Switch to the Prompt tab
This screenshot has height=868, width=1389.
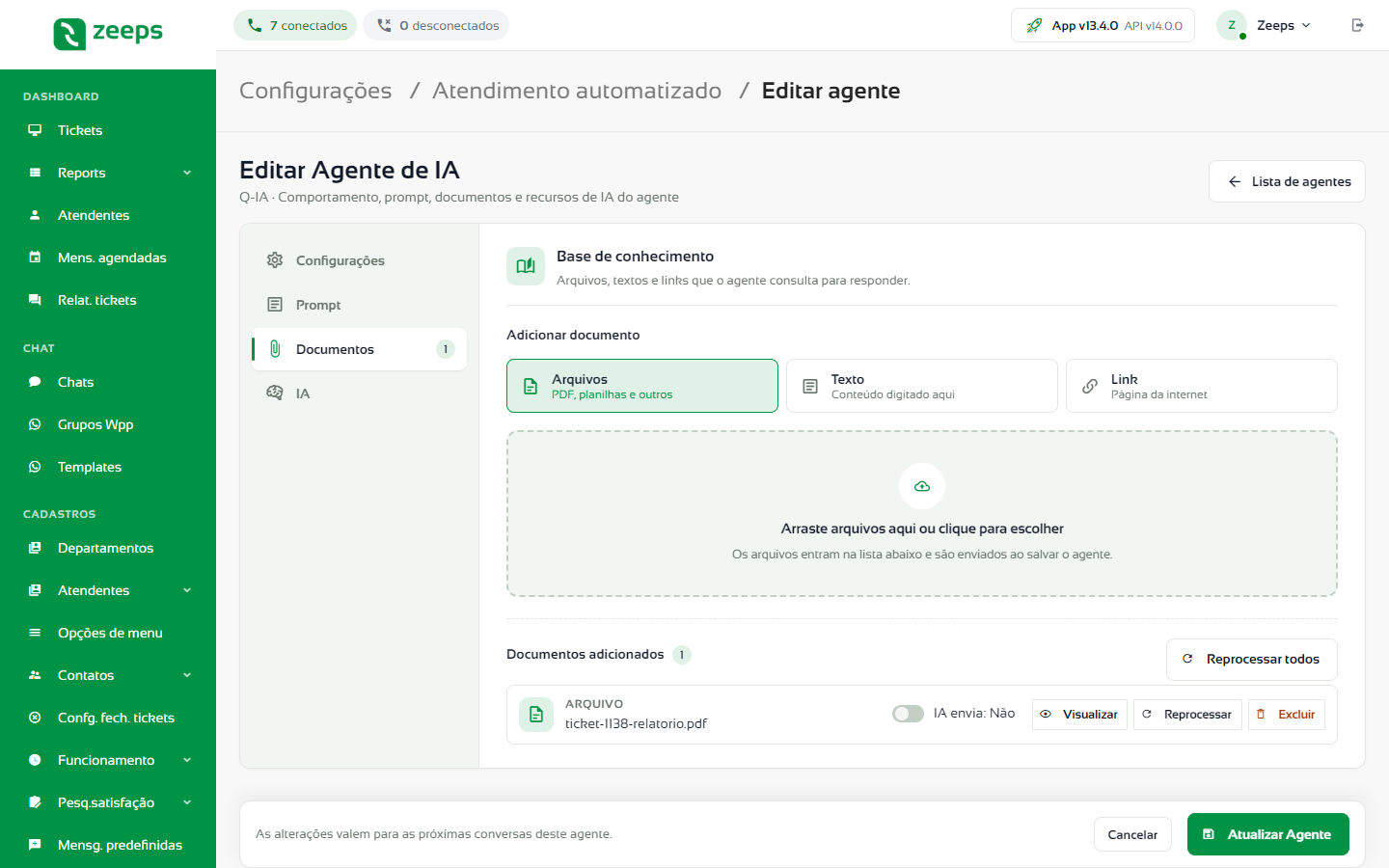point(359,305)
